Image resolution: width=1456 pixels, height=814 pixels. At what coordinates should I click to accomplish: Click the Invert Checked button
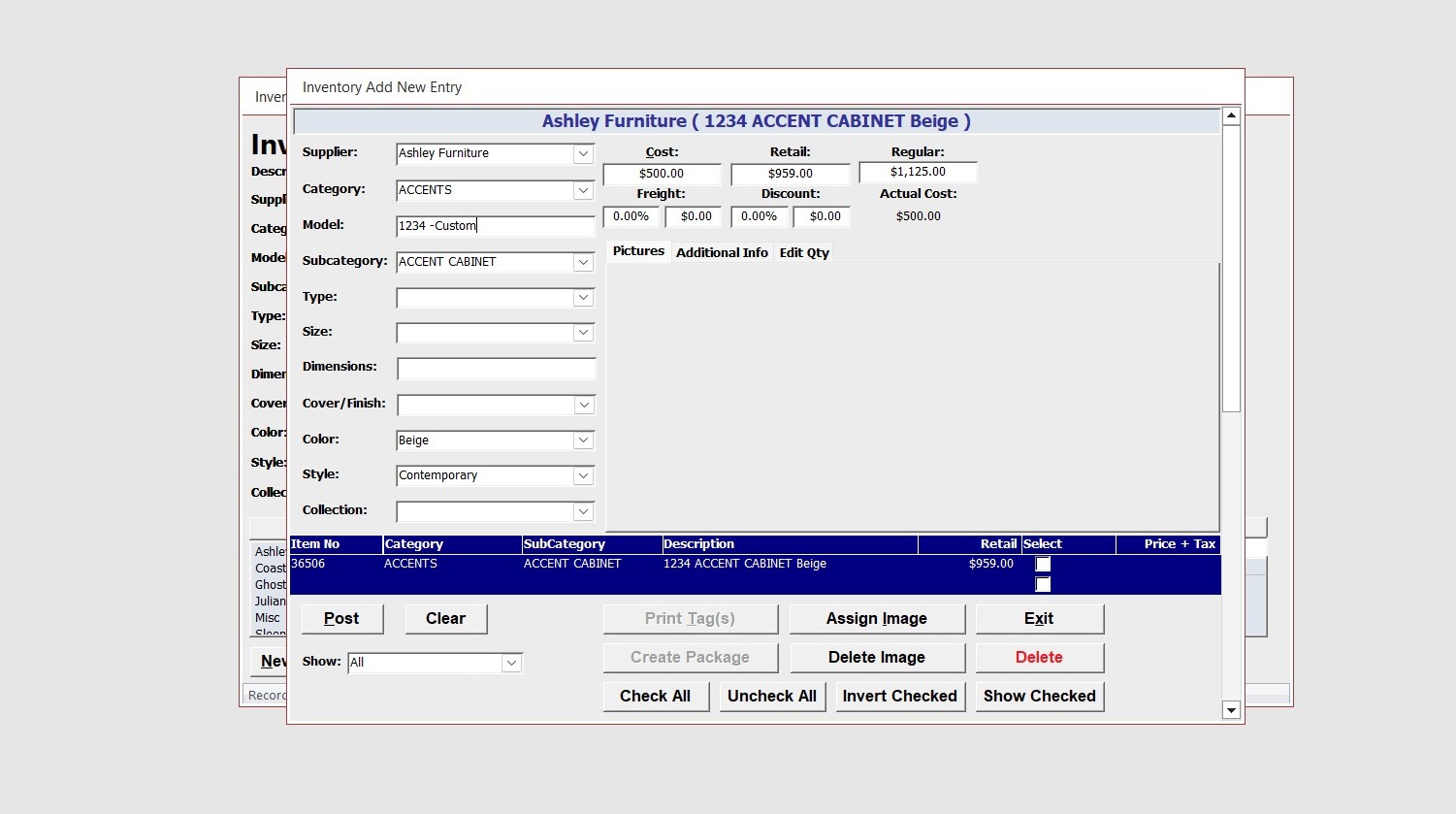[900, 697]
